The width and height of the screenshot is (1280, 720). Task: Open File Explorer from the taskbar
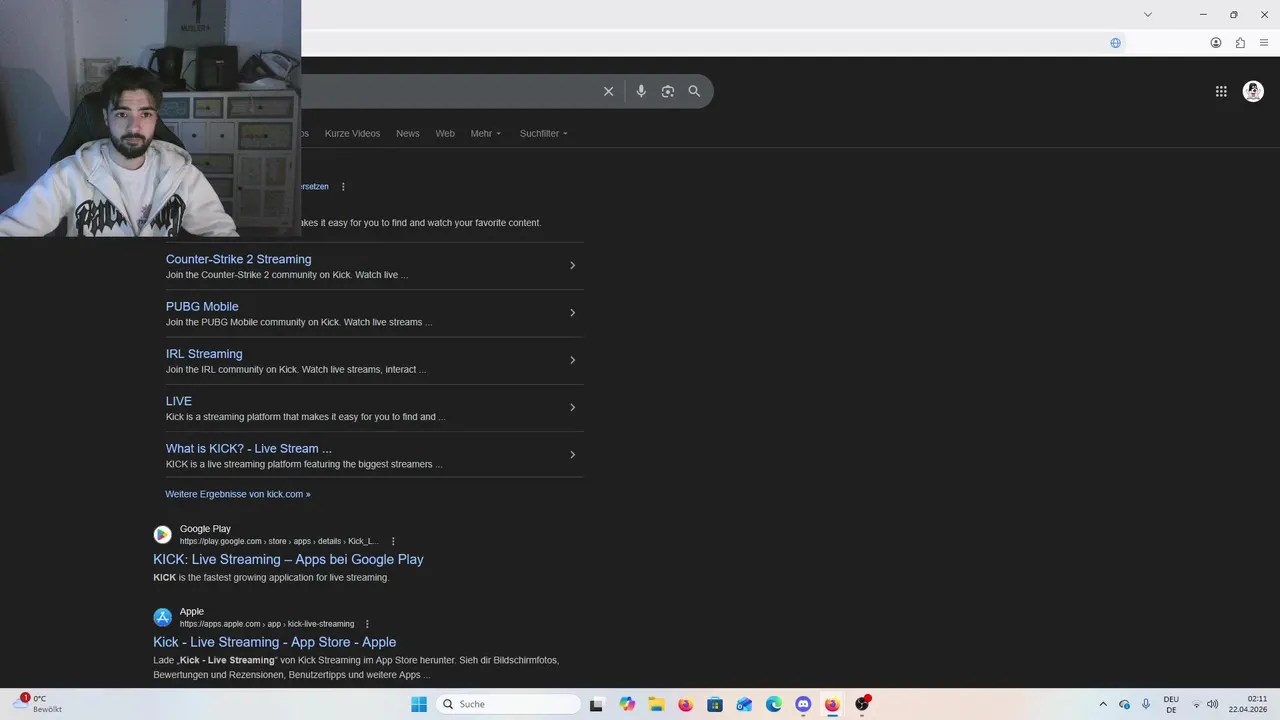[656, 704]
